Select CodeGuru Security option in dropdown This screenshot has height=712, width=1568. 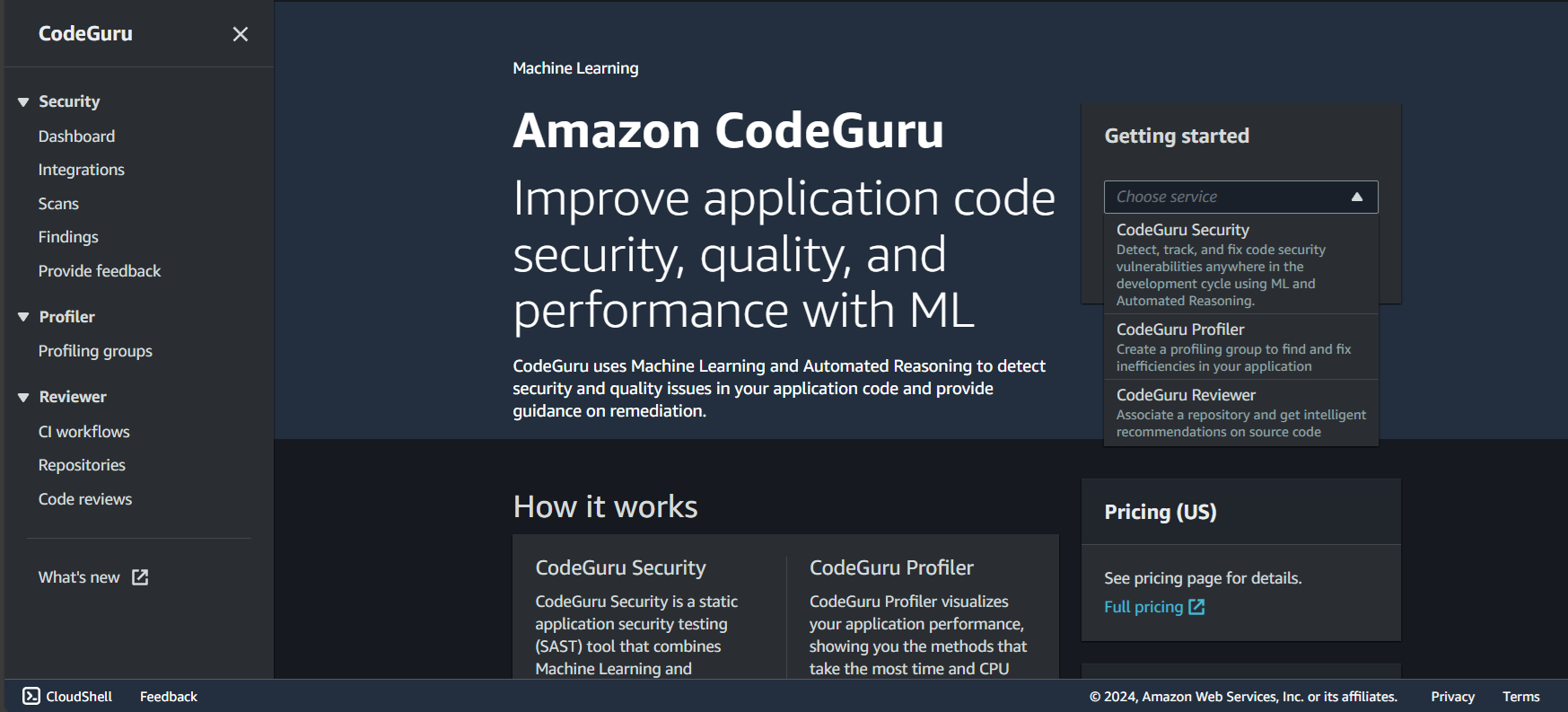point(1240,264)
